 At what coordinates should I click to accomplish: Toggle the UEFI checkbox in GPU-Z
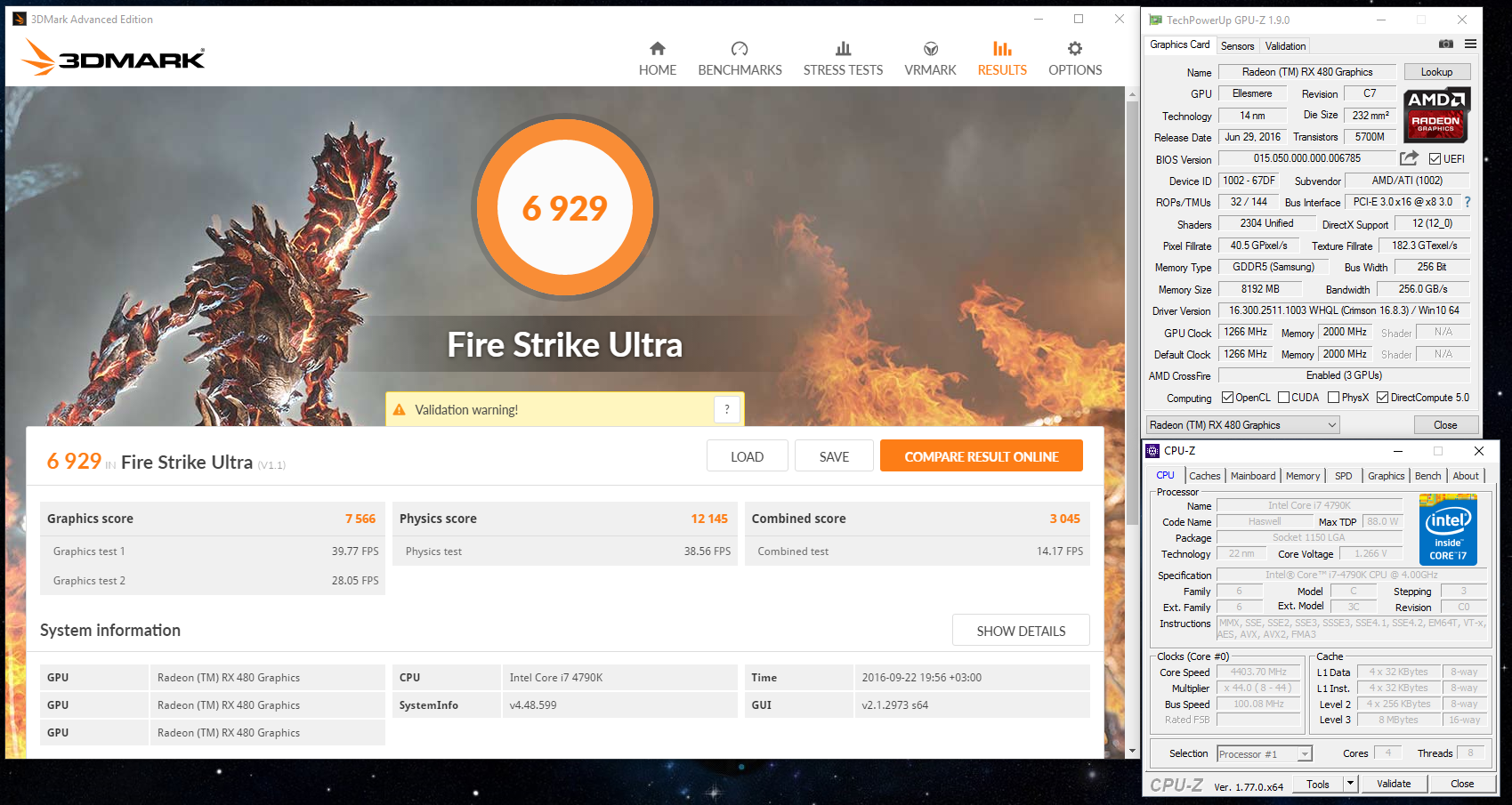1435,159
